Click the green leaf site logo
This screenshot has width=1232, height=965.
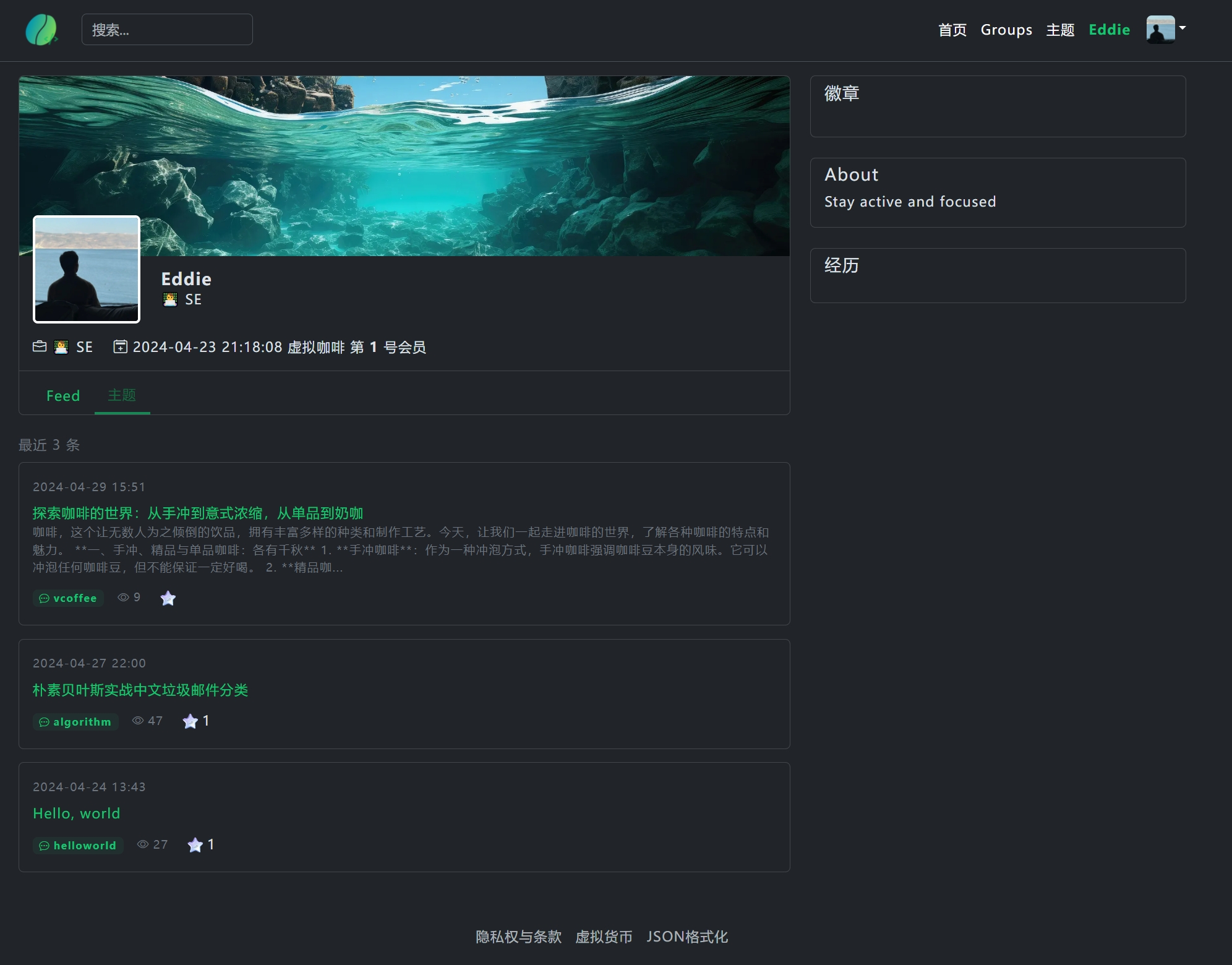point(41,30)
